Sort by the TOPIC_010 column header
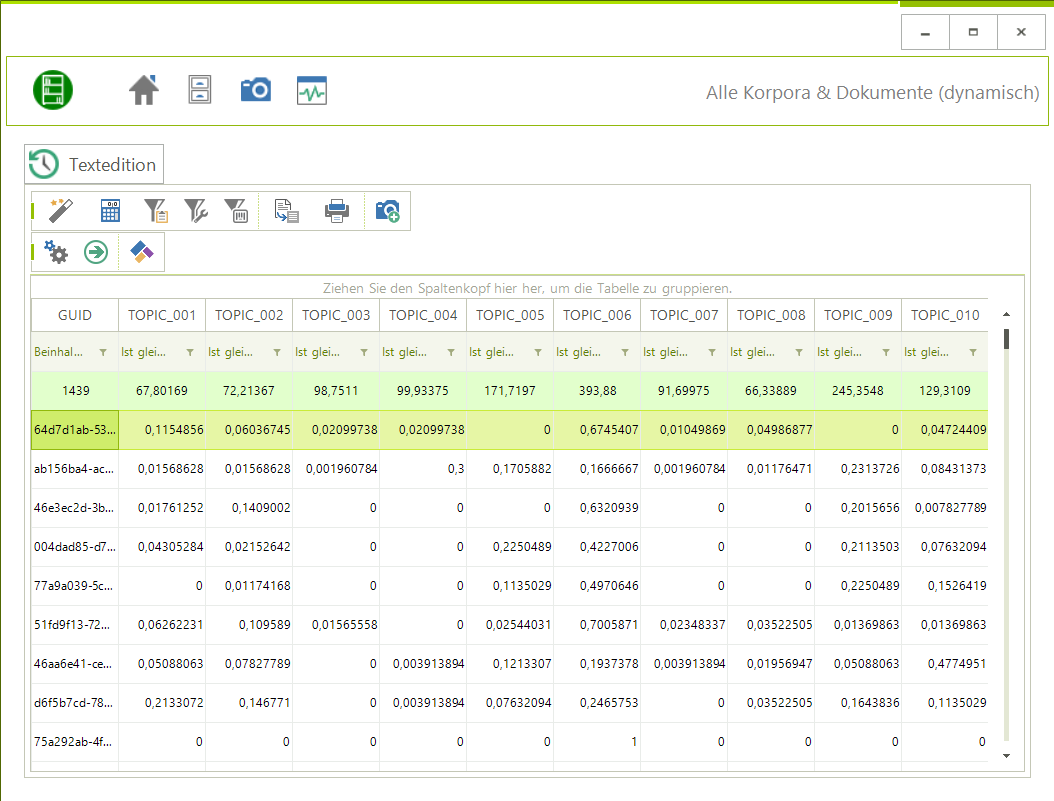Image resolution: width=1054 pixels, height=801 pixels. [944, 315]
